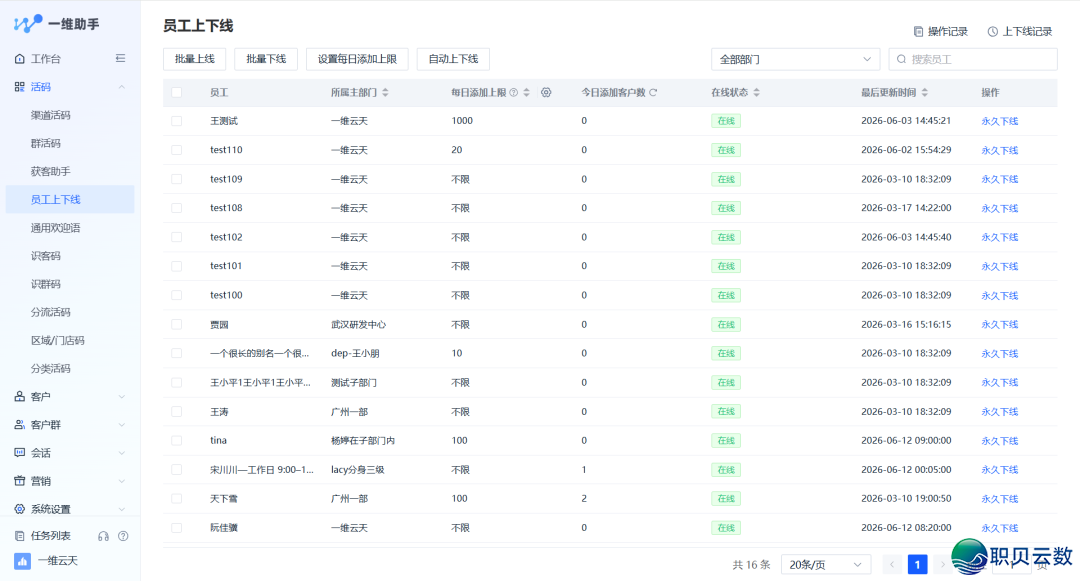Open column settings gear icon in table header
The image size is (1080, 581).
coord(546,92)
